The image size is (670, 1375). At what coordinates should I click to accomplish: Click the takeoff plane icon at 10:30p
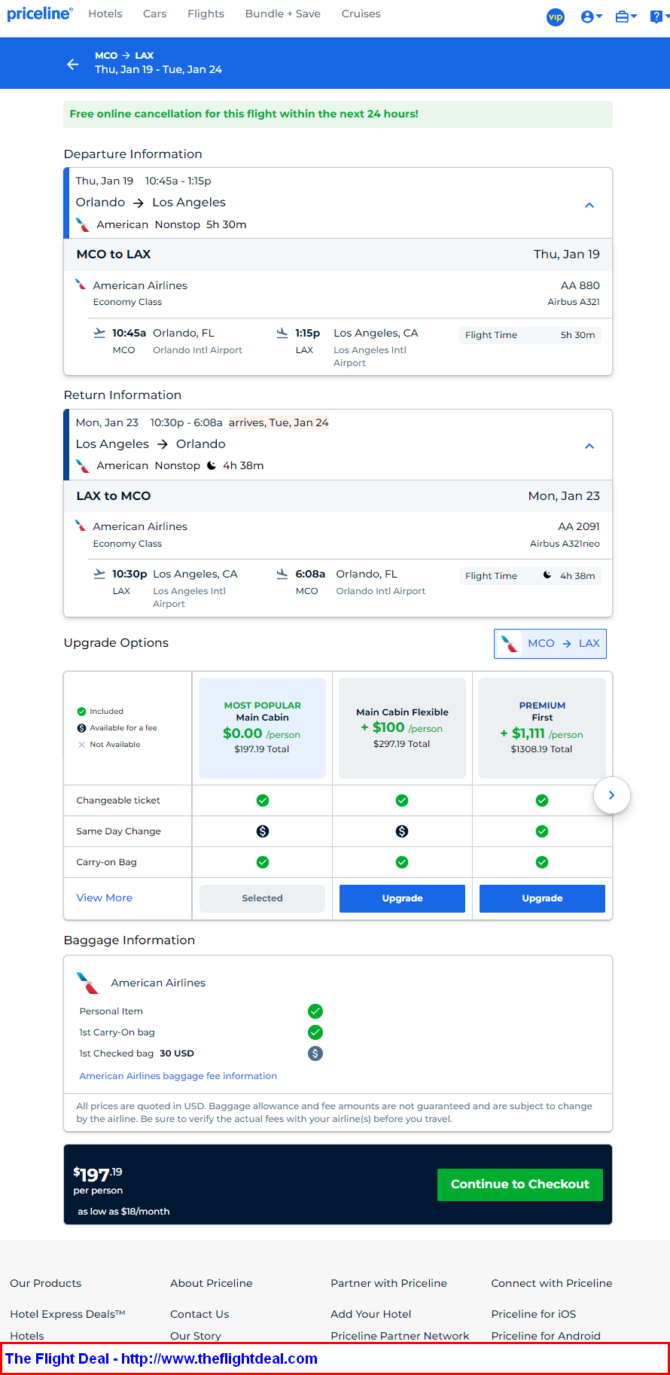pyautogui.click(x=99, y=574)
